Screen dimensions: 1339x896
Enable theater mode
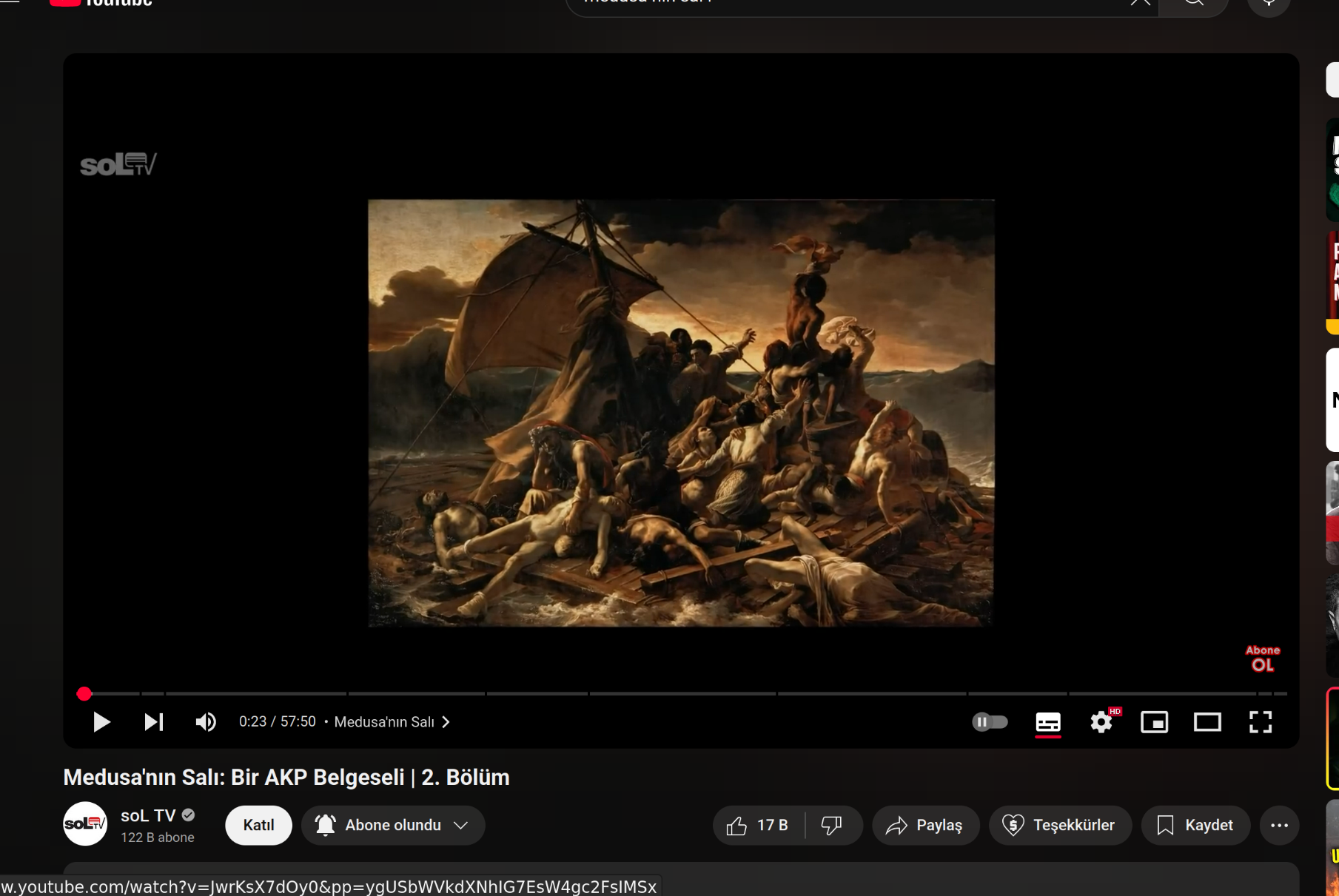[1207, 722]
